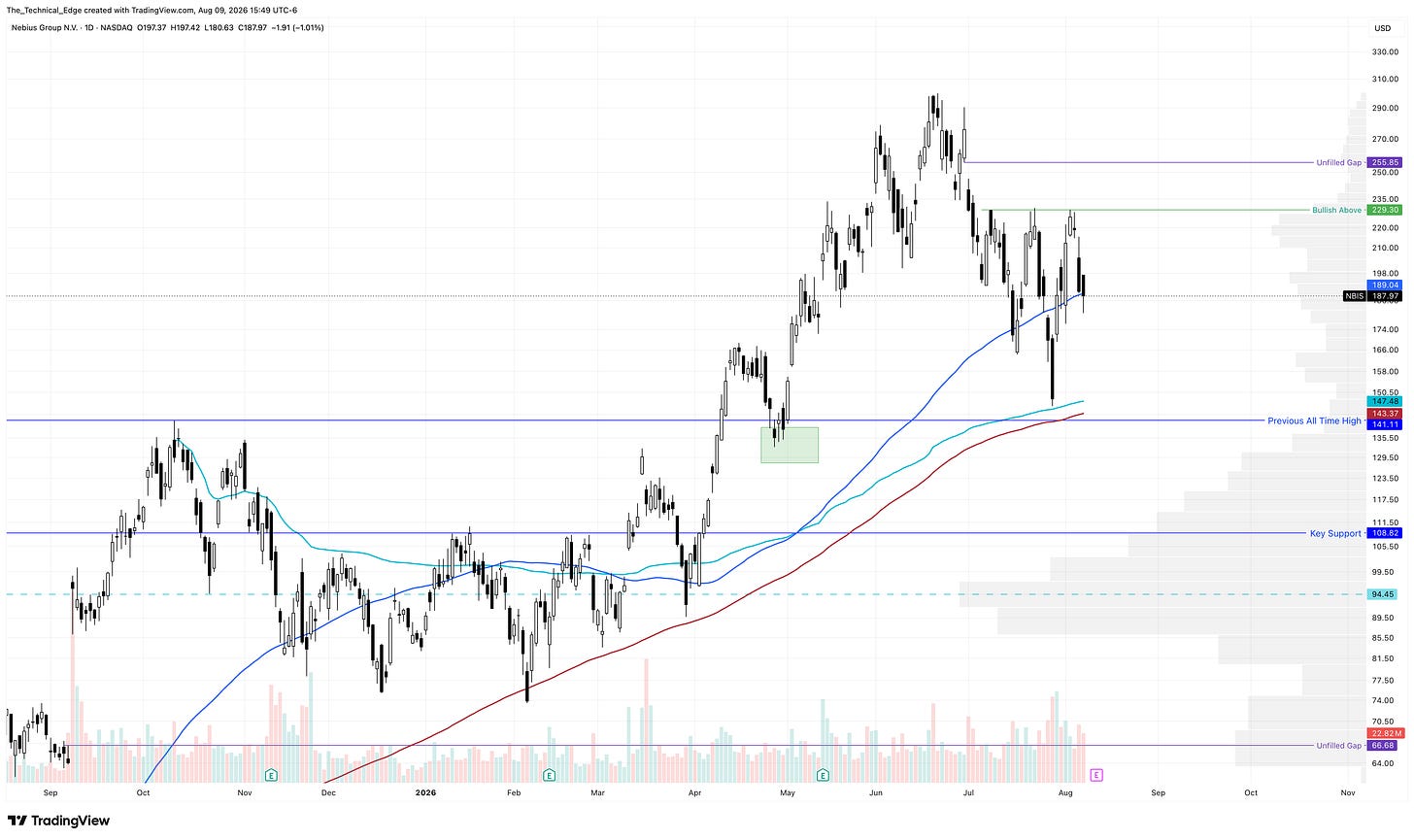Select the blue 141.11 price tag
Viewport: 1414px width, 840px height.
pos(1384,424)
